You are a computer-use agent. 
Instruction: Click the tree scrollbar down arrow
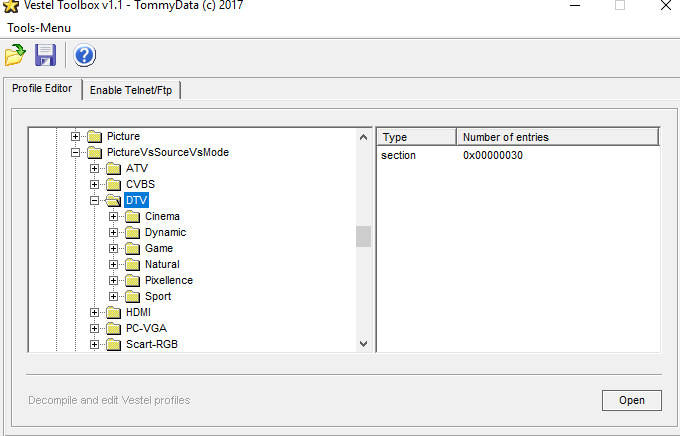coord(363,344)
